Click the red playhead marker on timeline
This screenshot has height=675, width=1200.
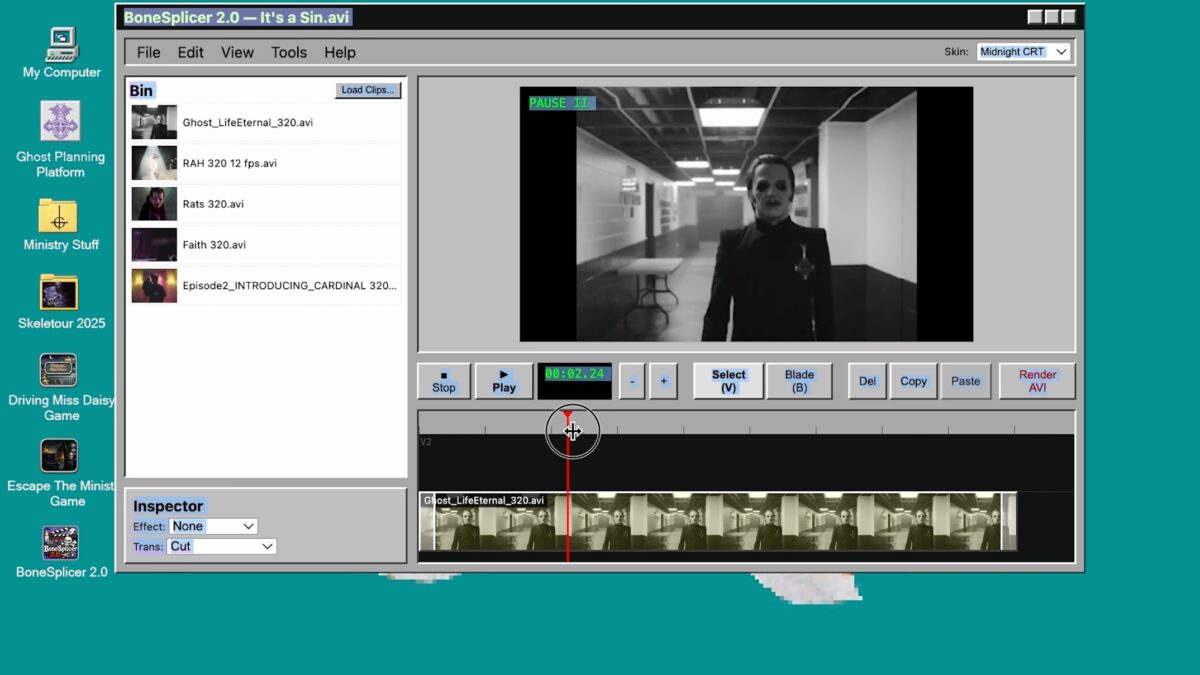coord(568,416)
